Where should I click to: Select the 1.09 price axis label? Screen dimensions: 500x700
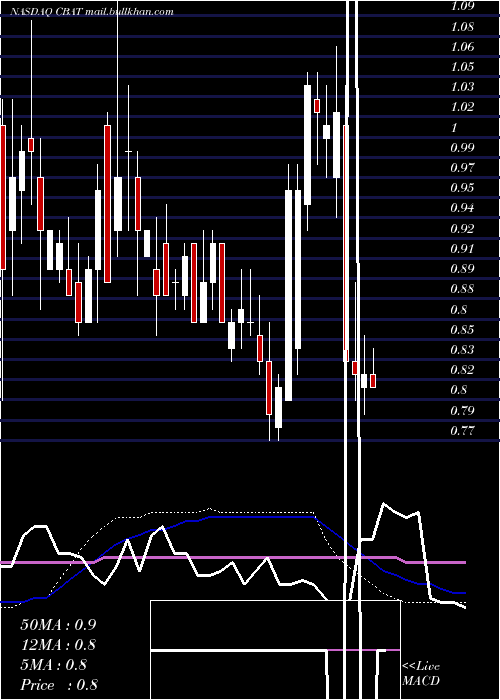coord(462,7)
